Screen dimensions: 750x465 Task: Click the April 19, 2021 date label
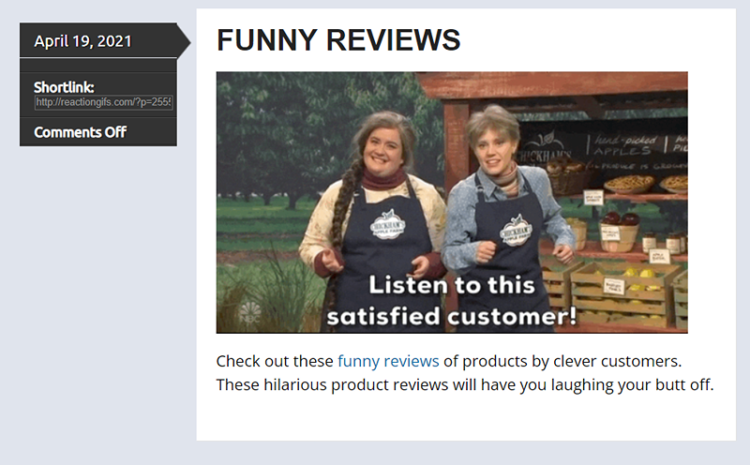[83, 41]
